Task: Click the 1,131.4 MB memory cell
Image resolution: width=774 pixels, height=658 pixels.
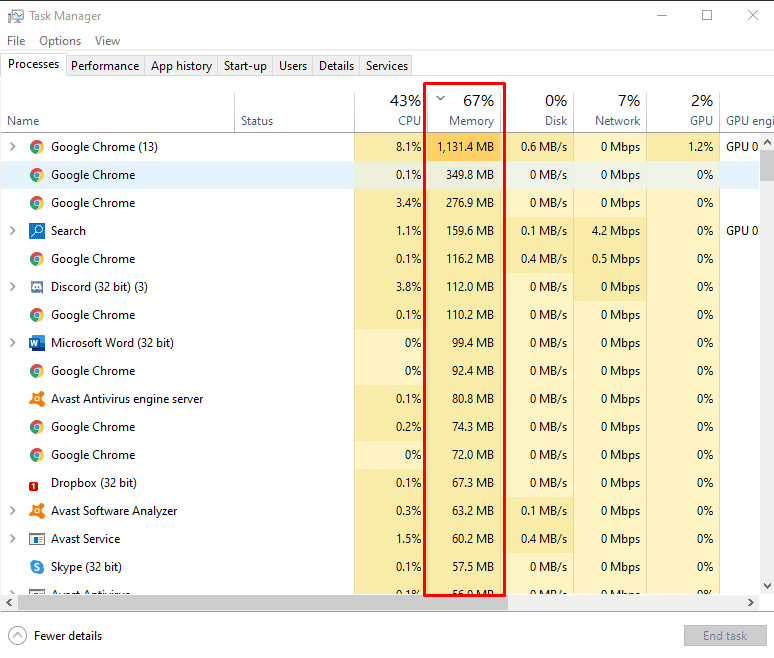Action: click(465, 147)
